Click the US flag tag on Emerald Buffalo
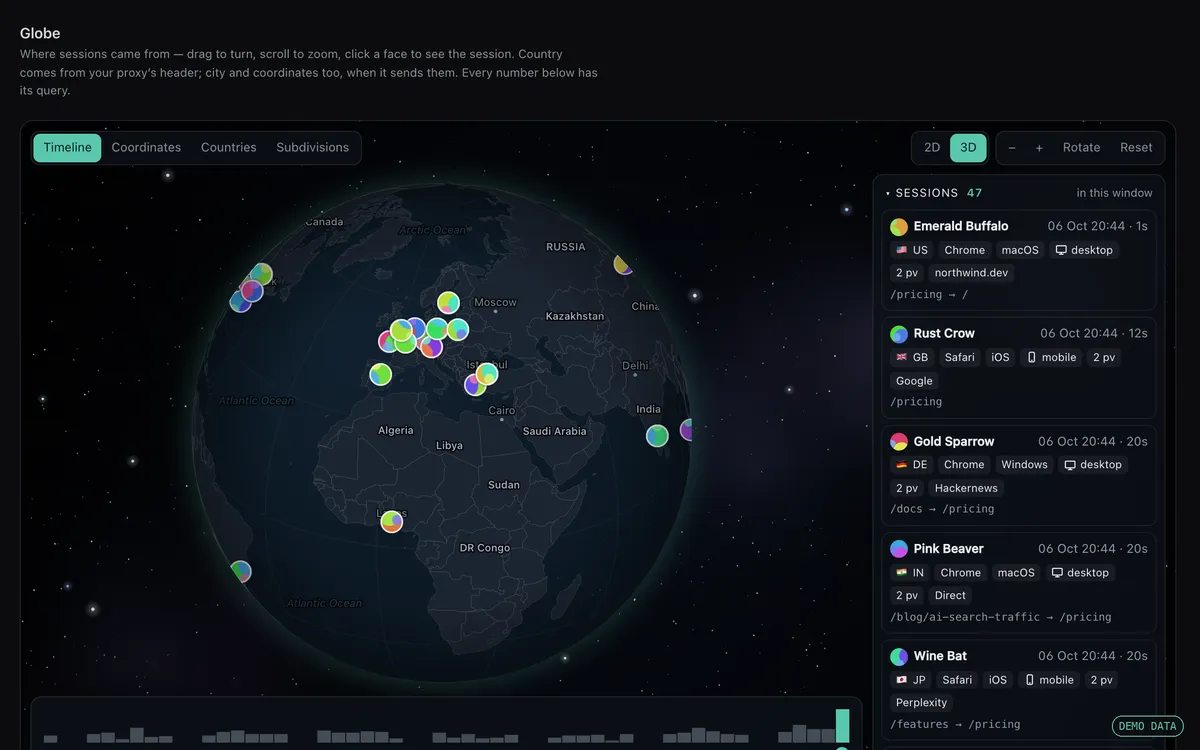Screen dimensions: 1200x750 click(912, 250)
